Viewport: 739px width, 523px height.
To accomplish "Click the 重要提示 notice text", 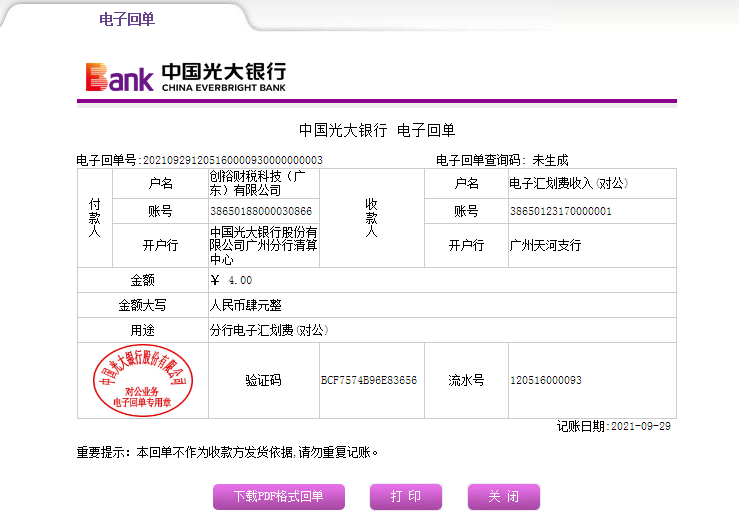I will coord(228,452).
